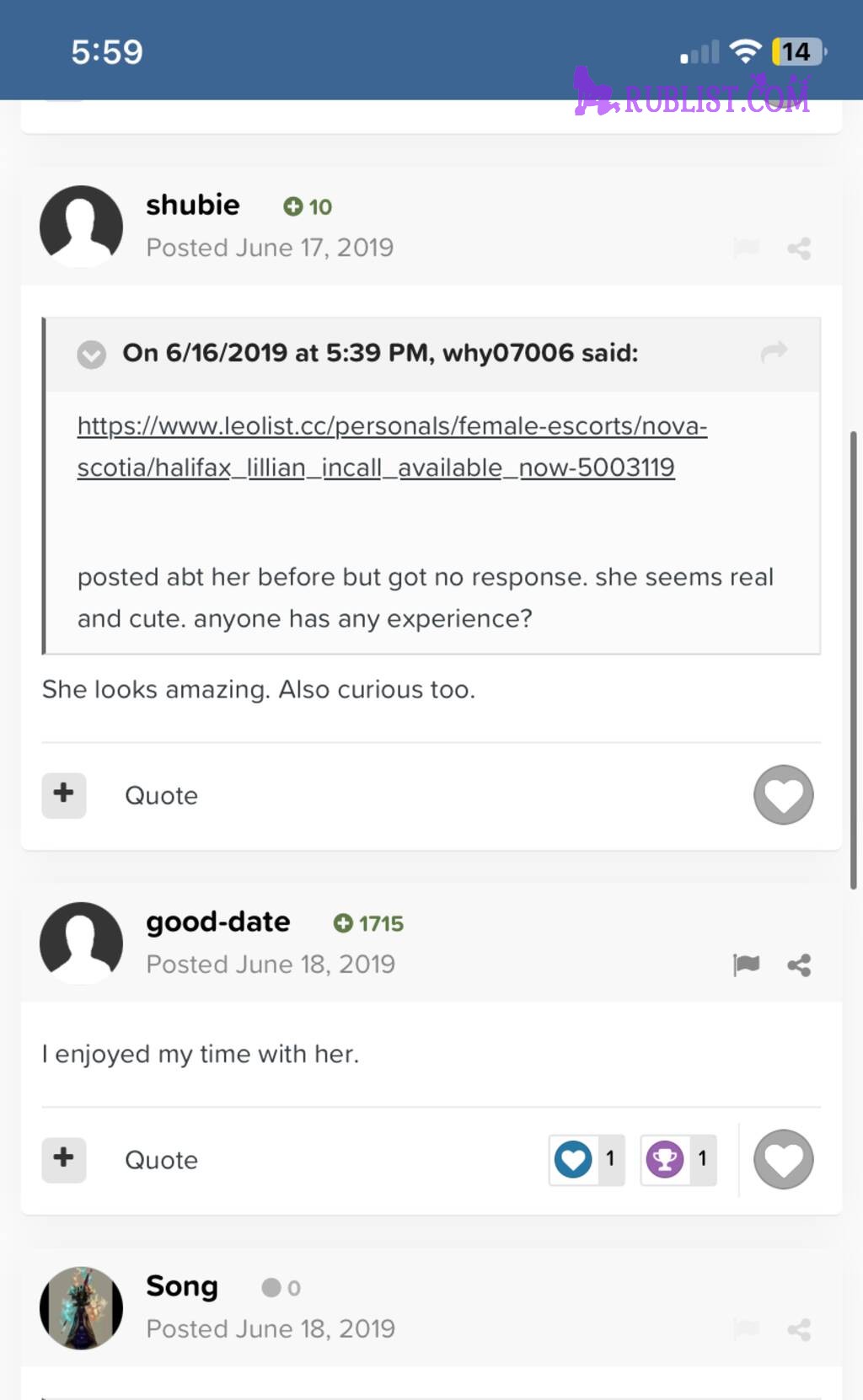The width and height of the screenshot is (863, 1400).
Task: Collapse the quoted why07006 message
Action: [x=92, y=355]
